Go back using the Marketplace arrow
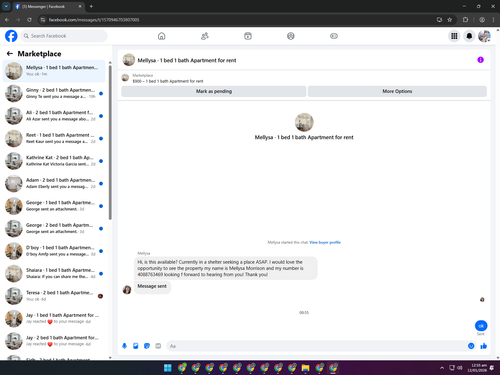 click(x=10, y=54)
